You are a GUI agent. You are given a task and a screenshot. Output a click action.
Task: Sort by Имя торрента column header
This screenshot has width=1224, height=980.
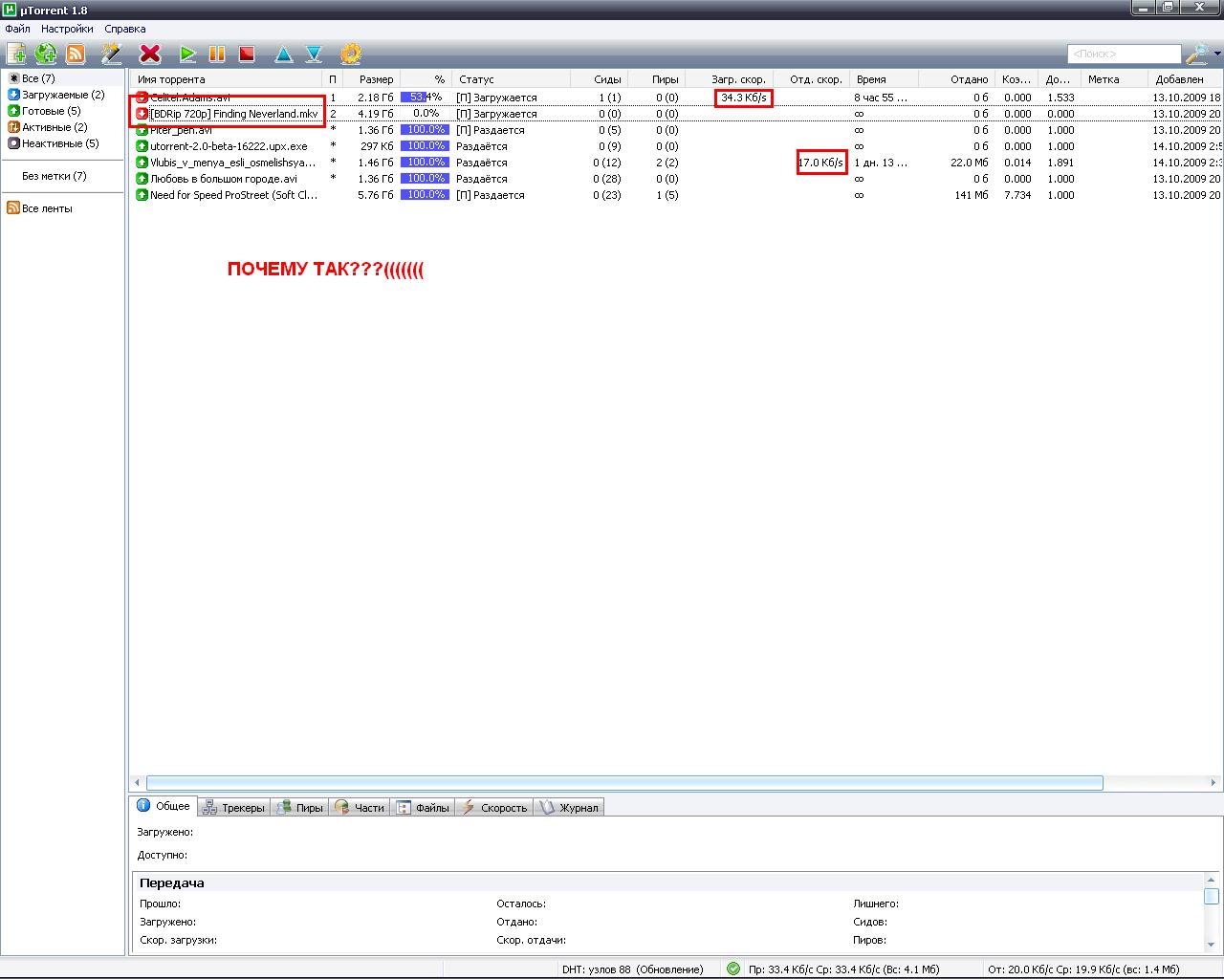(227, 79)
